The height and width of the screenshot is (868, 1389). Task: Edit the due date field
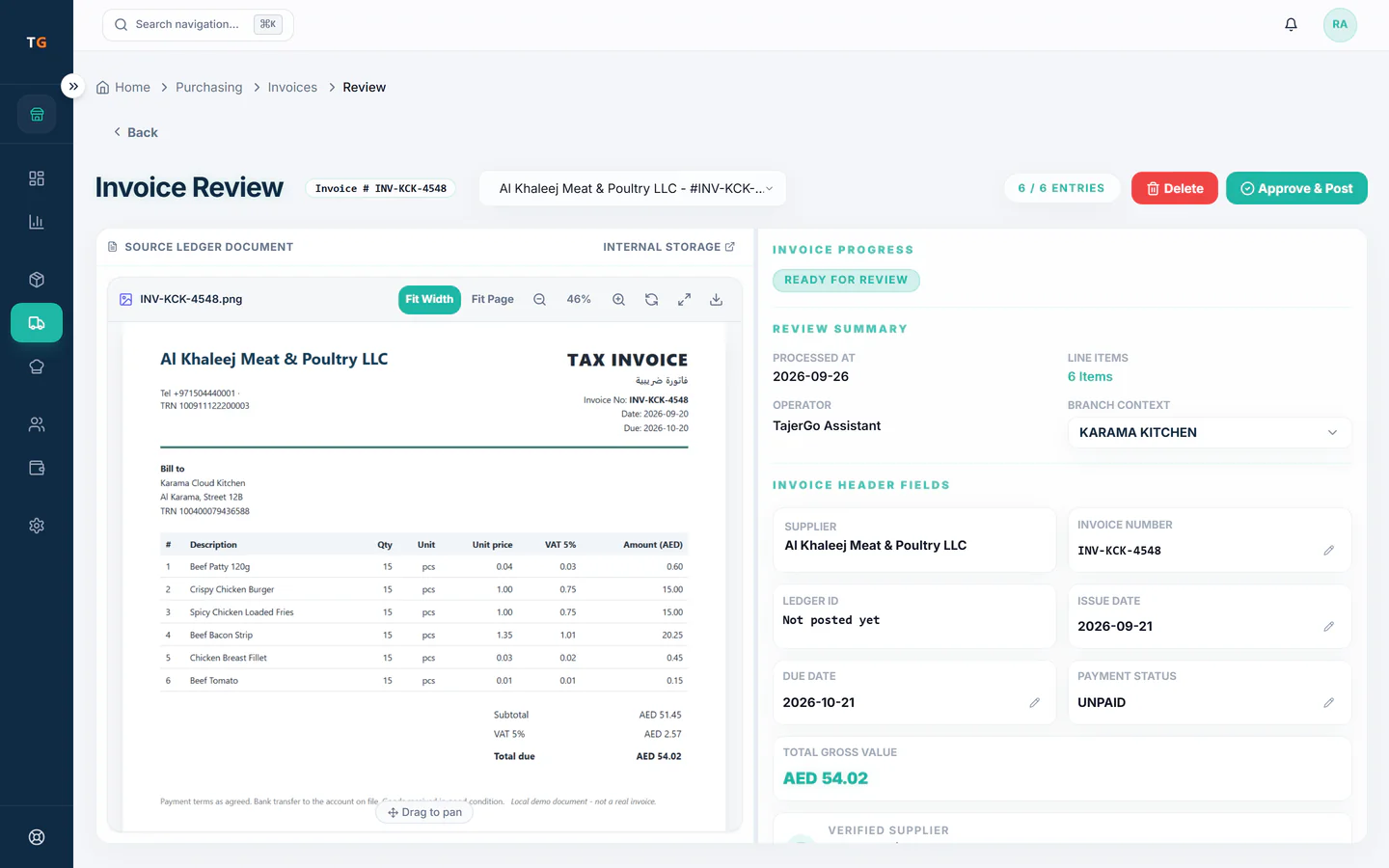1034,703
